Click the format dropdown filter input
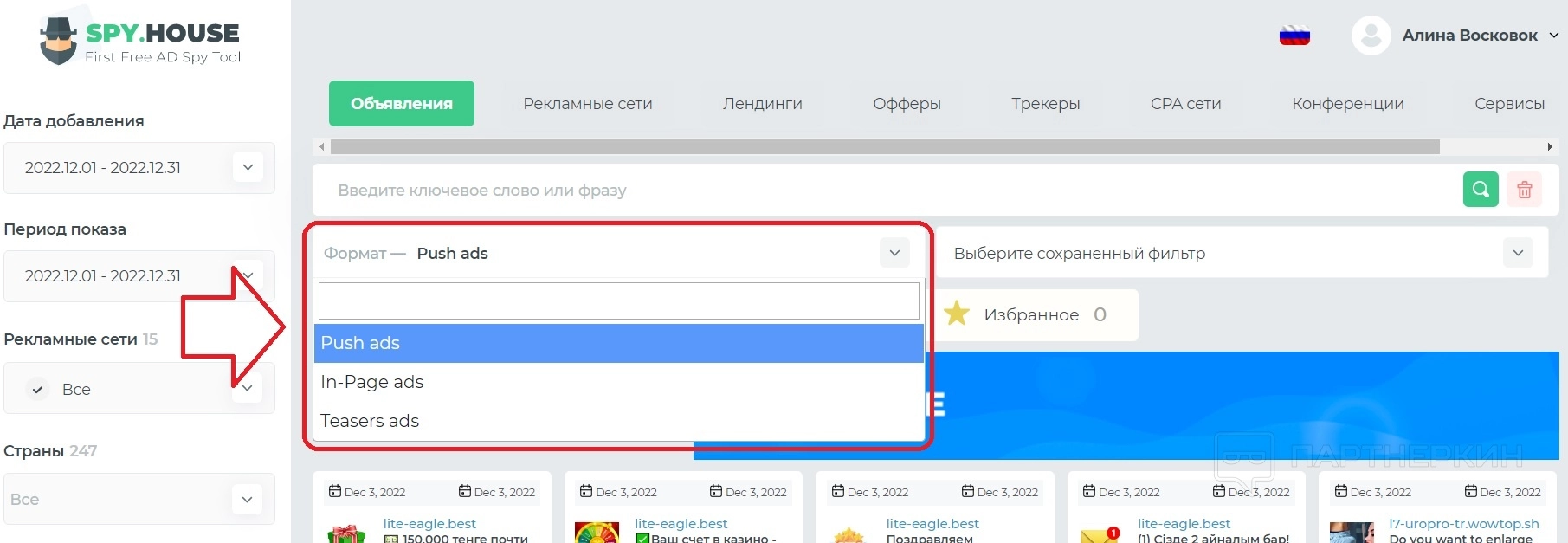The height and width of the screenshot is (543, 1568). pos(618,301)
